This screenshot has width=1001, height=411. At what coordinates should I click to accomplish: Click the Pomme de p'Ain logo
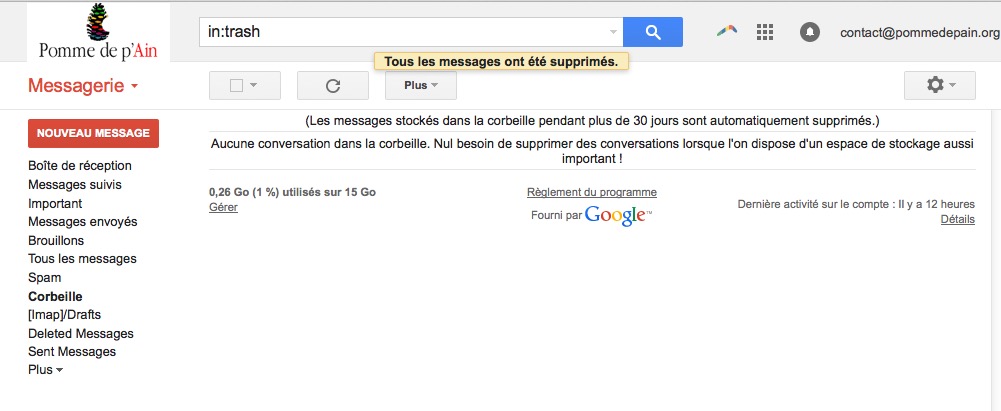(x=98, y=32)
